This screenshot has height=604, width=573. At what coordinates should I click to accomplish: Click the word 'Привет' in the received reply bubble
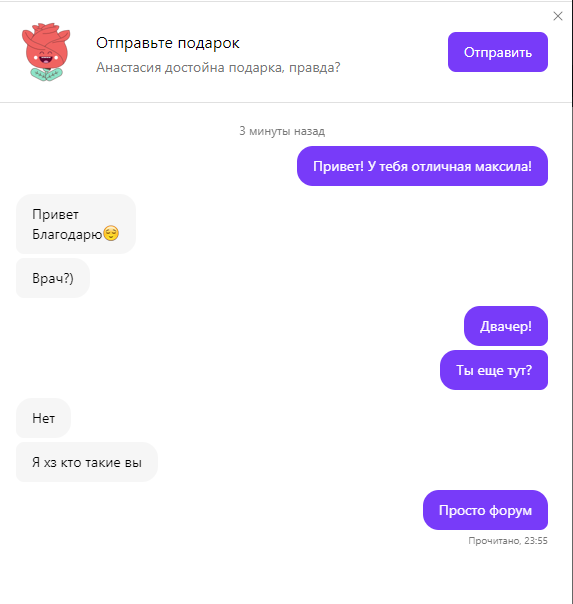pyautogui.click(x=55, y=214)
